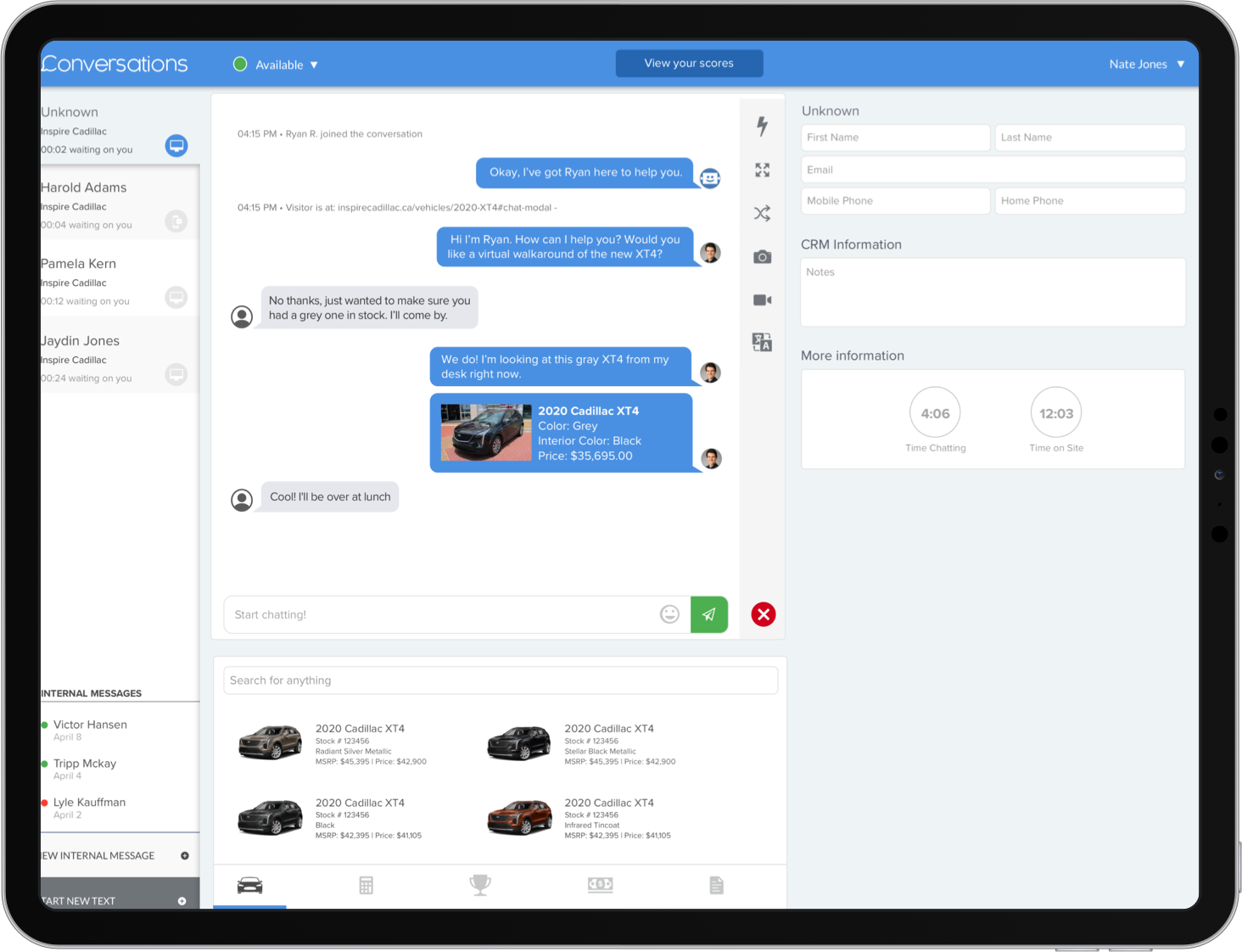Click the green status dot next to Available
Screen dimensions: 1242x952
240,64
